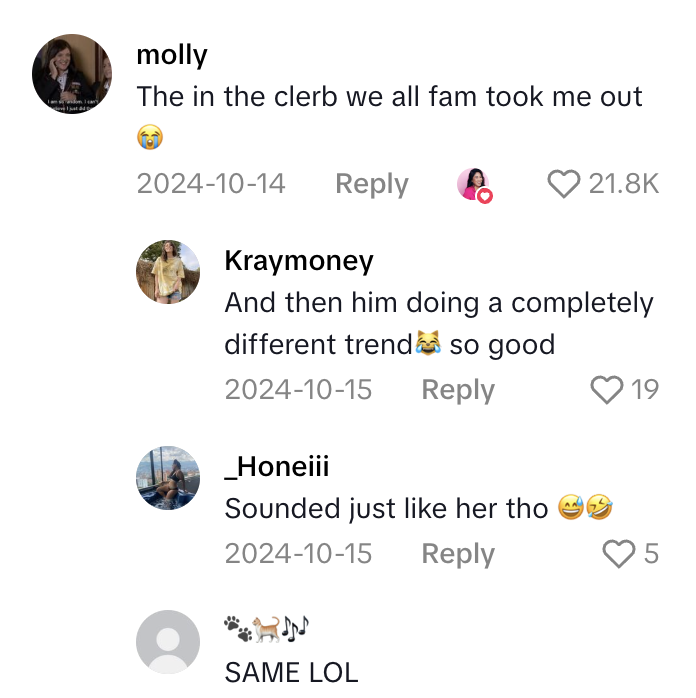Open the creator-liked avatar badge on molly's comment

[x=475, y=184]
